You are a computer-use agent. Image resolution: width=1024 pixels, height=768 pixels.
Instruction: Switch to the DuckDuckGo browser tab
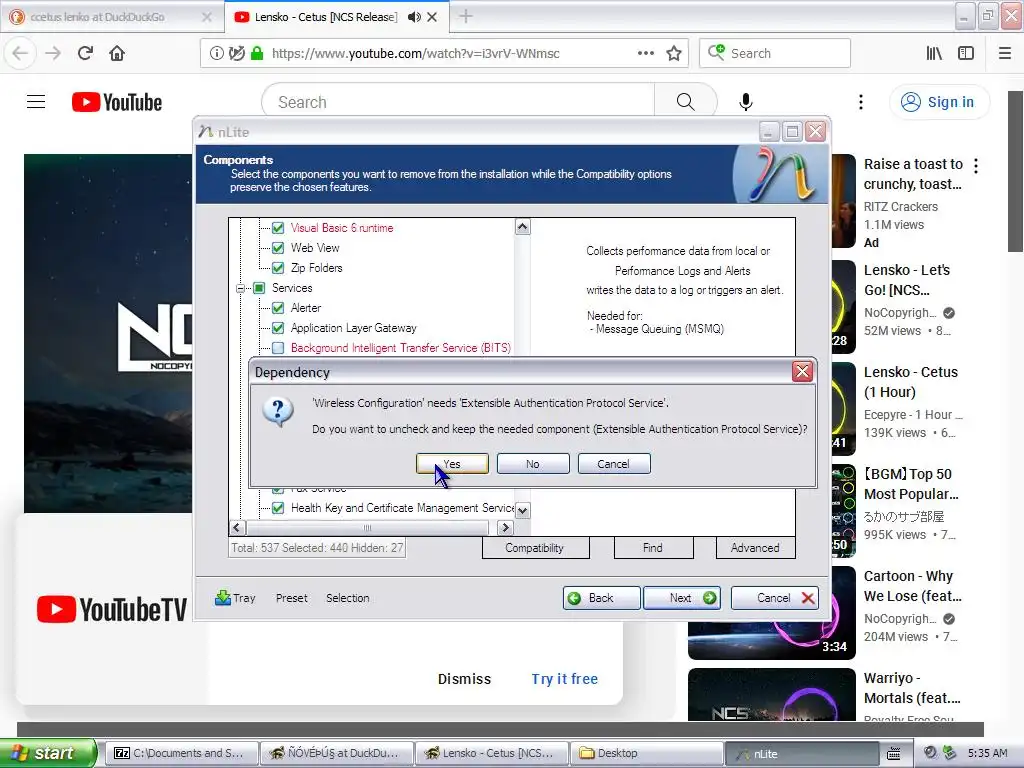click(x=111, y=17)
